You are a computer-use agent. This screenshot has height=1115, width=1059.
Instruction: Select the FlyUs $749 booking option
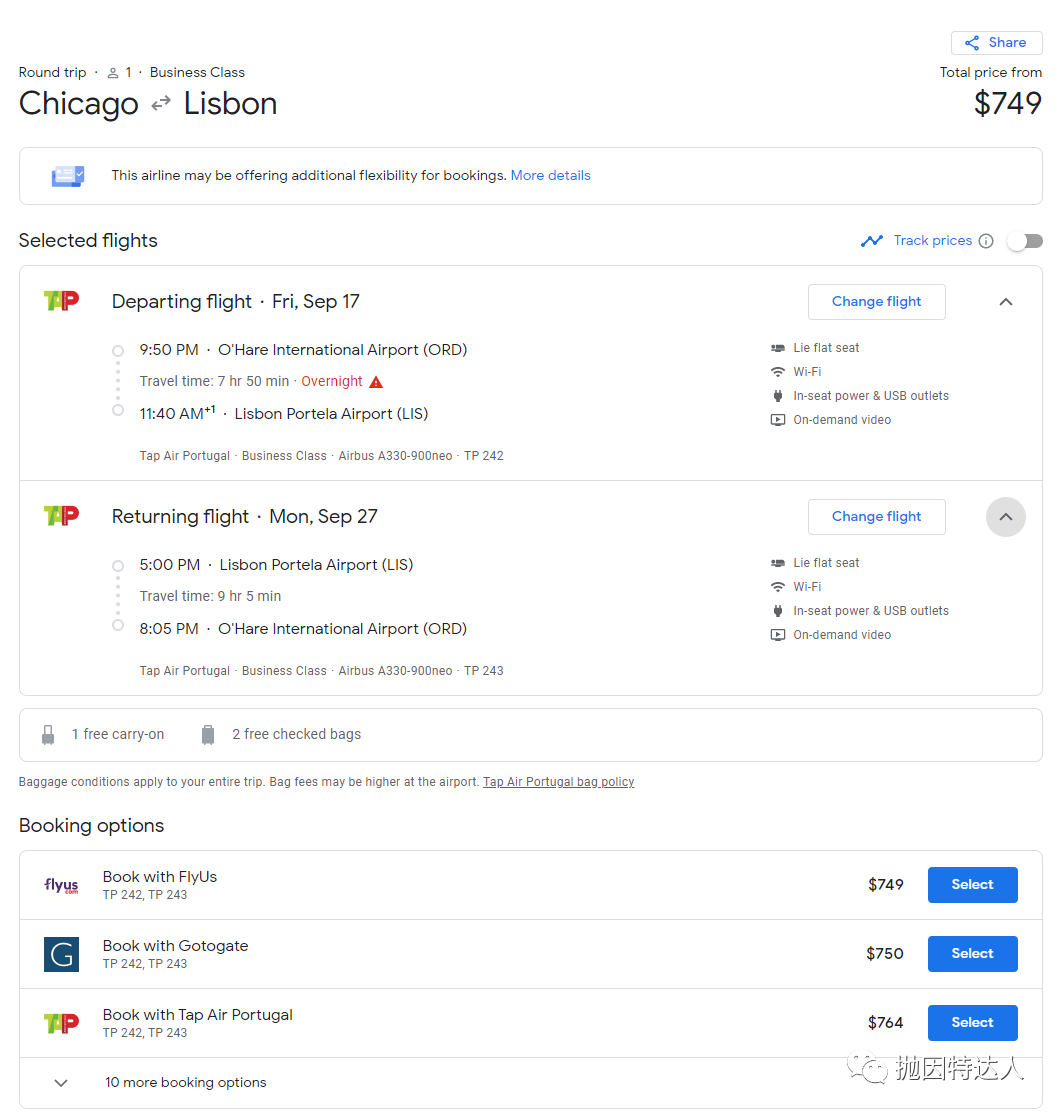pyautogui.click(x=972, y=885)
